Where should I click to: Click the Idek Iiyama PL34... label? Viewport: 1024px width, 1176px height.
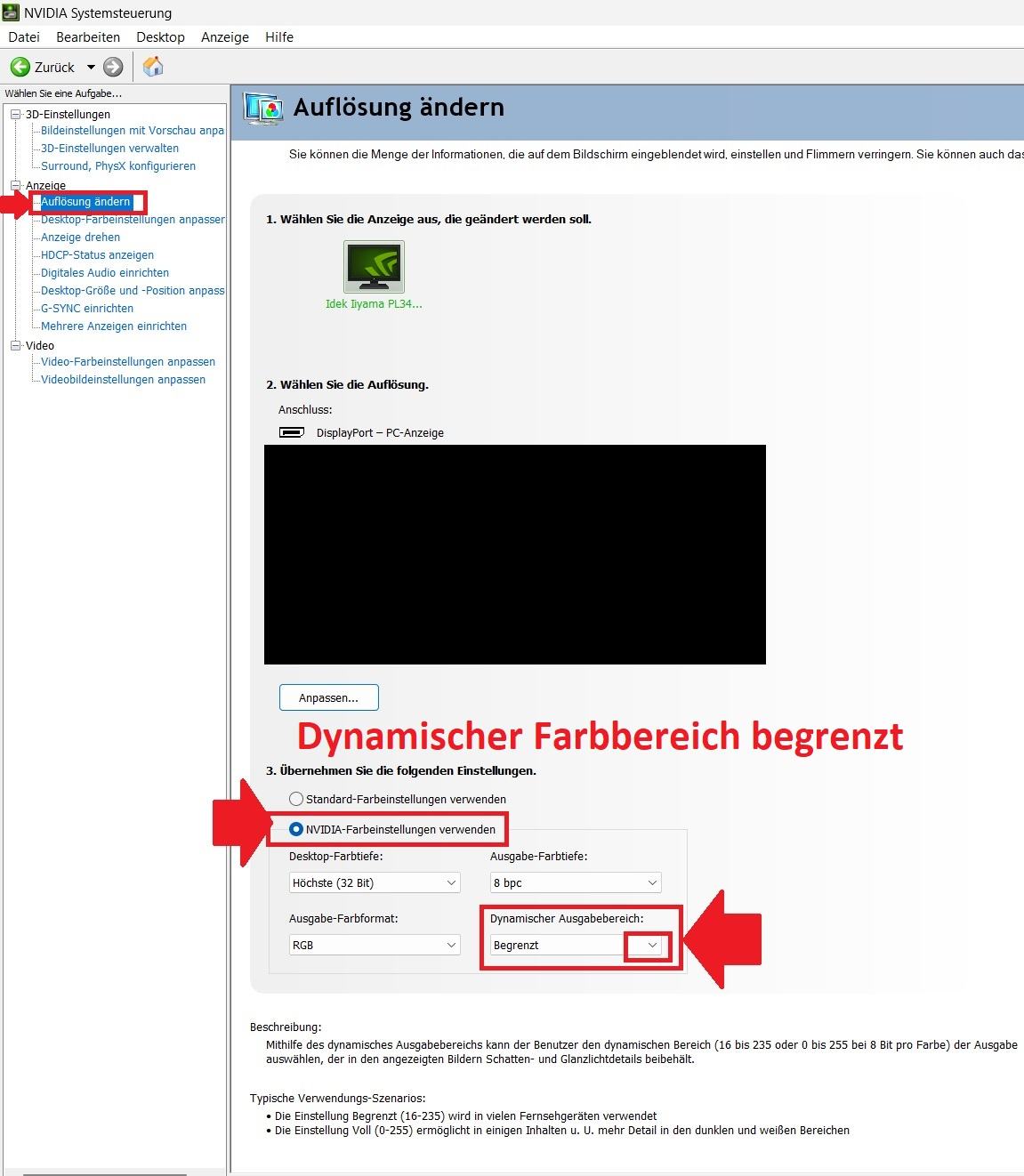pos(374,303)
